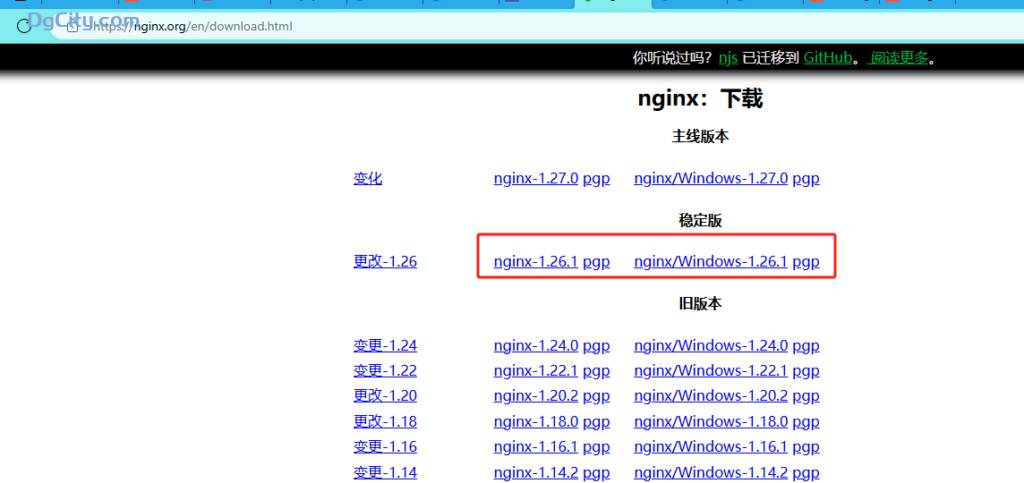Download nginx-1.27.0 source
This screenshot has width=1024, height=483.
[x=536, y=178]
